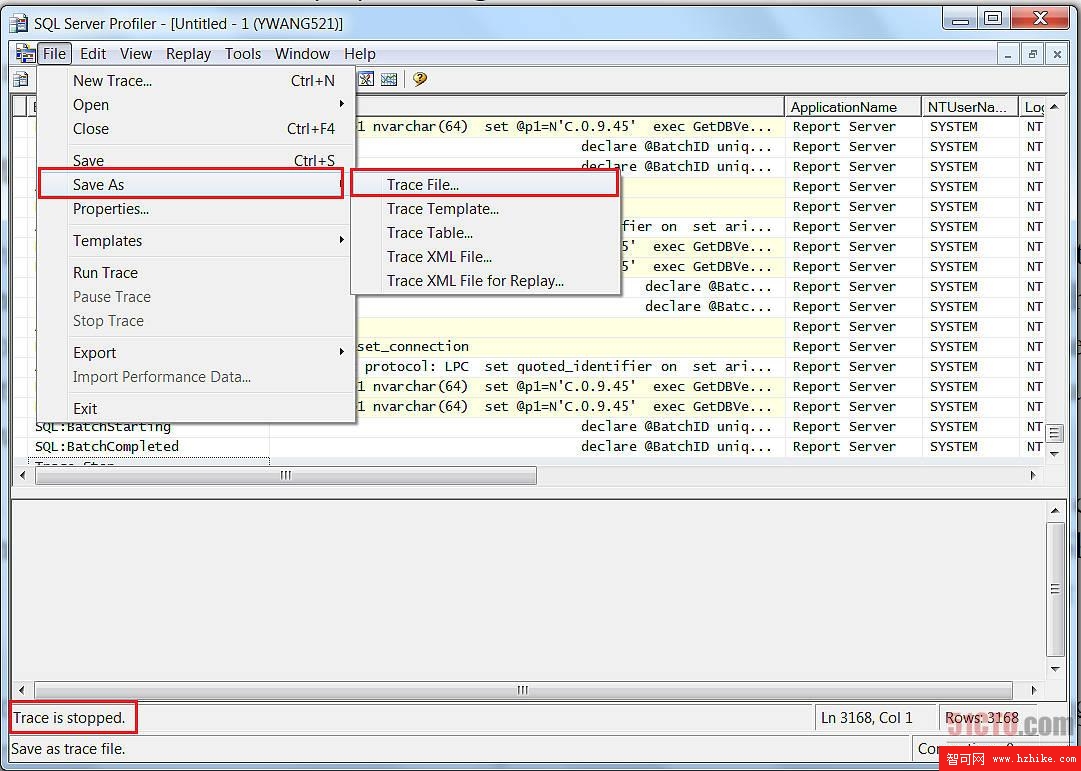This screenshot has width=1081, height=771.
Task: Open Properties... from the File menu
Action: click(196, 209)
